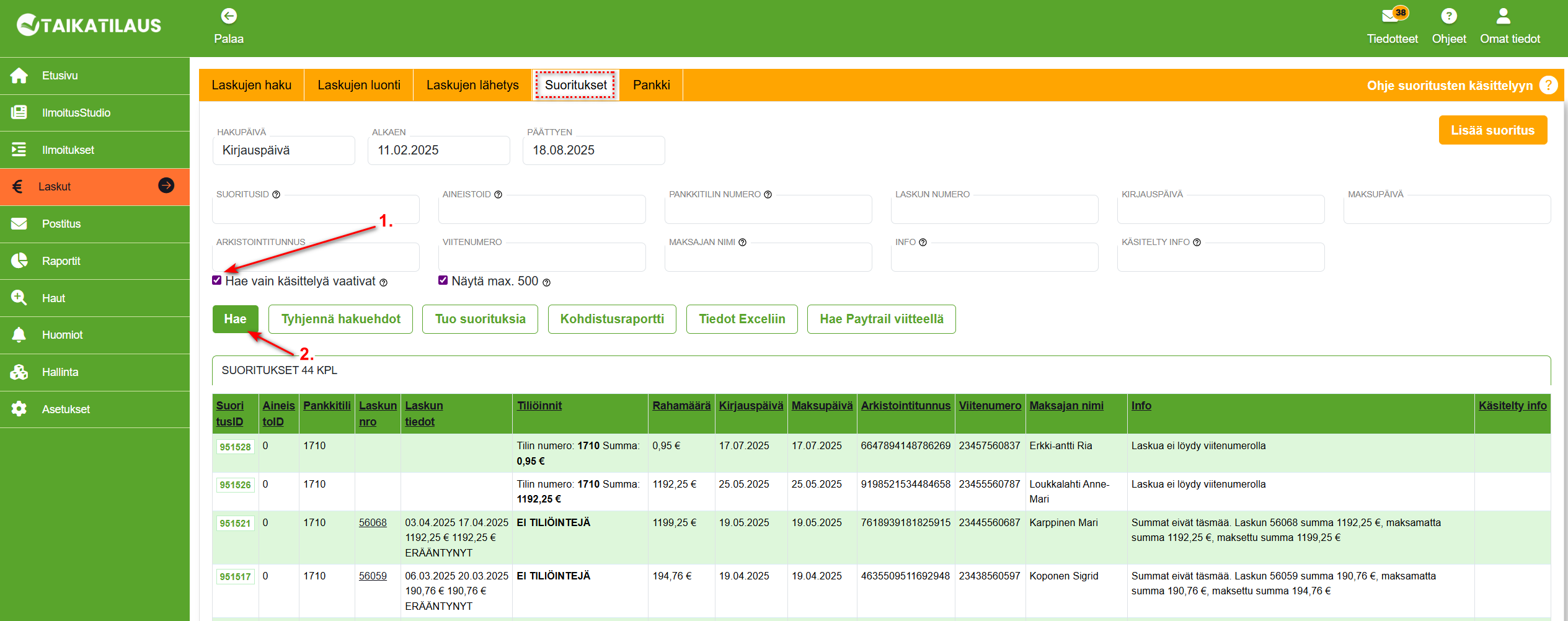
Task: Click the Etusivu home icon
Action: pos(19,76)
